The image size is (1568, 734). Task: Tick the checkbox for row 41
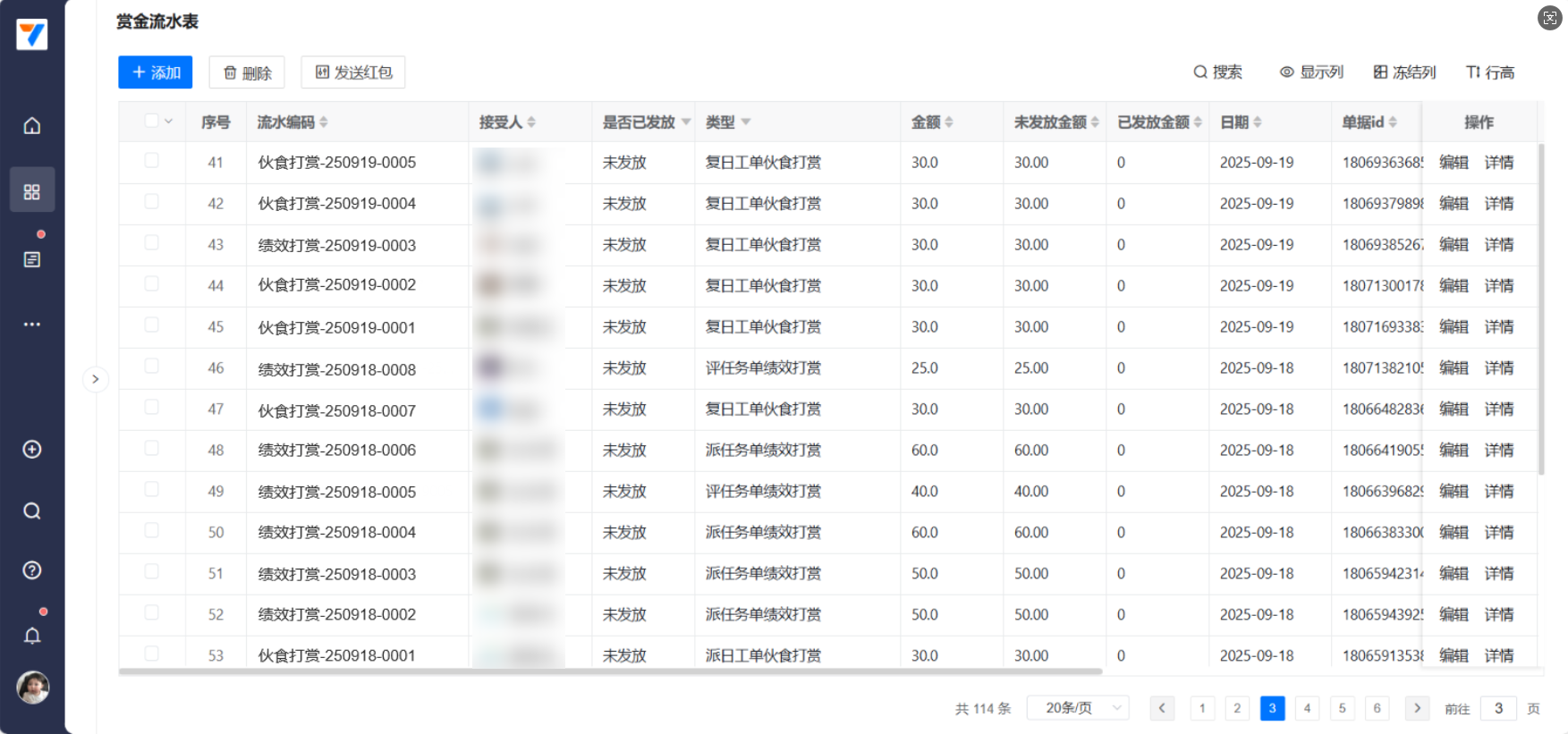coord(151,161)
